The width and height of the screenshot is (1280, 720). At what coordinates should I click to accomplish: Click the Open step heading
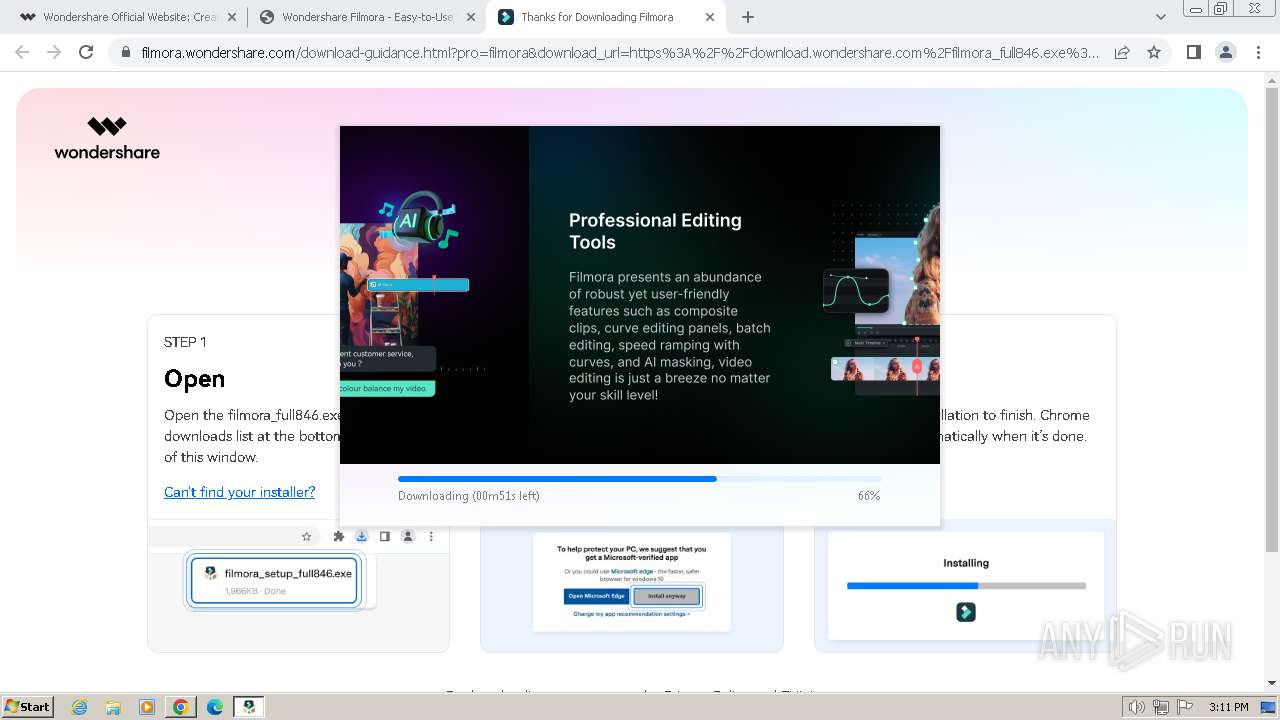[x=194, y=379]
